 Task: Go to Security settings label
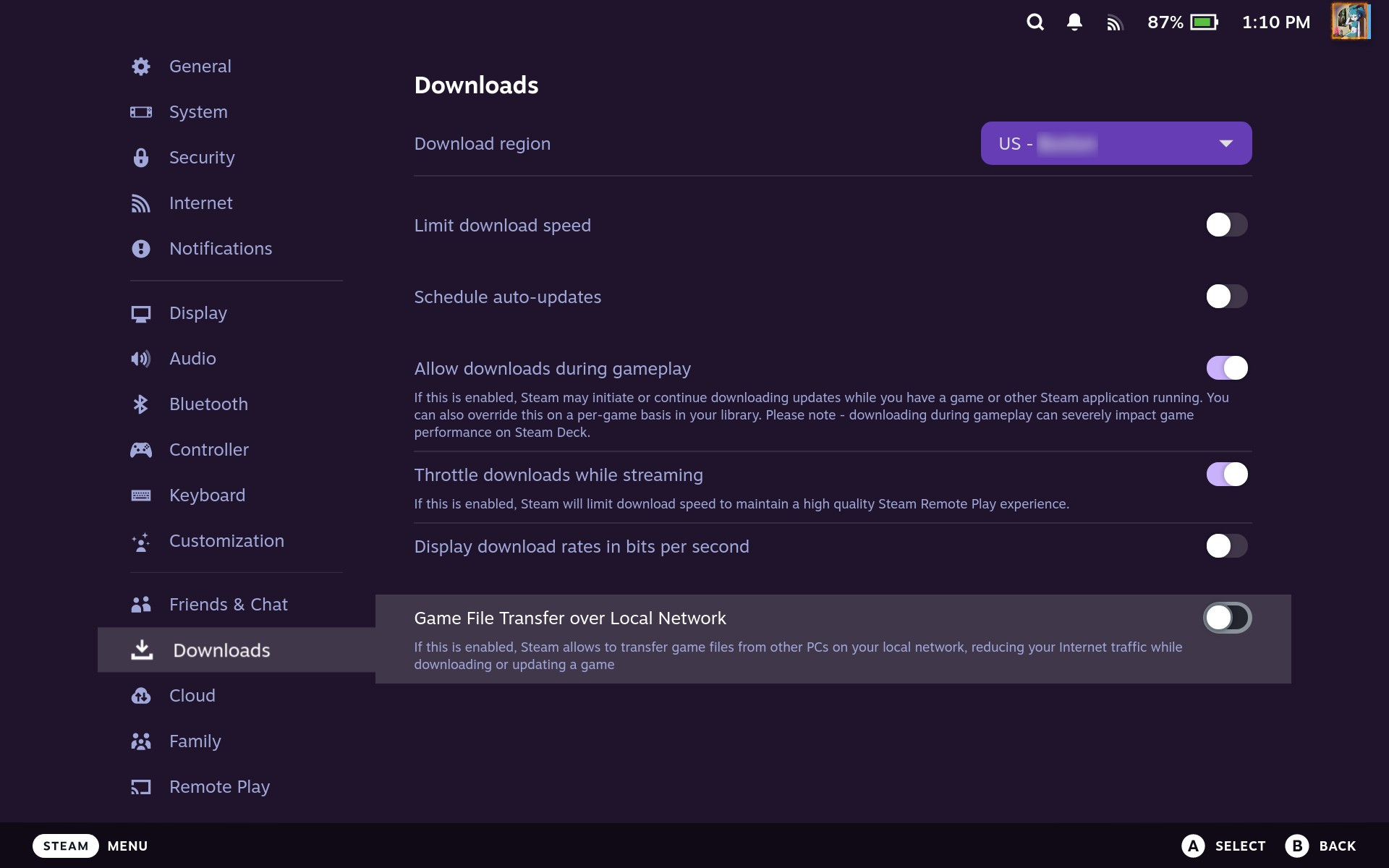click(202, 158)
